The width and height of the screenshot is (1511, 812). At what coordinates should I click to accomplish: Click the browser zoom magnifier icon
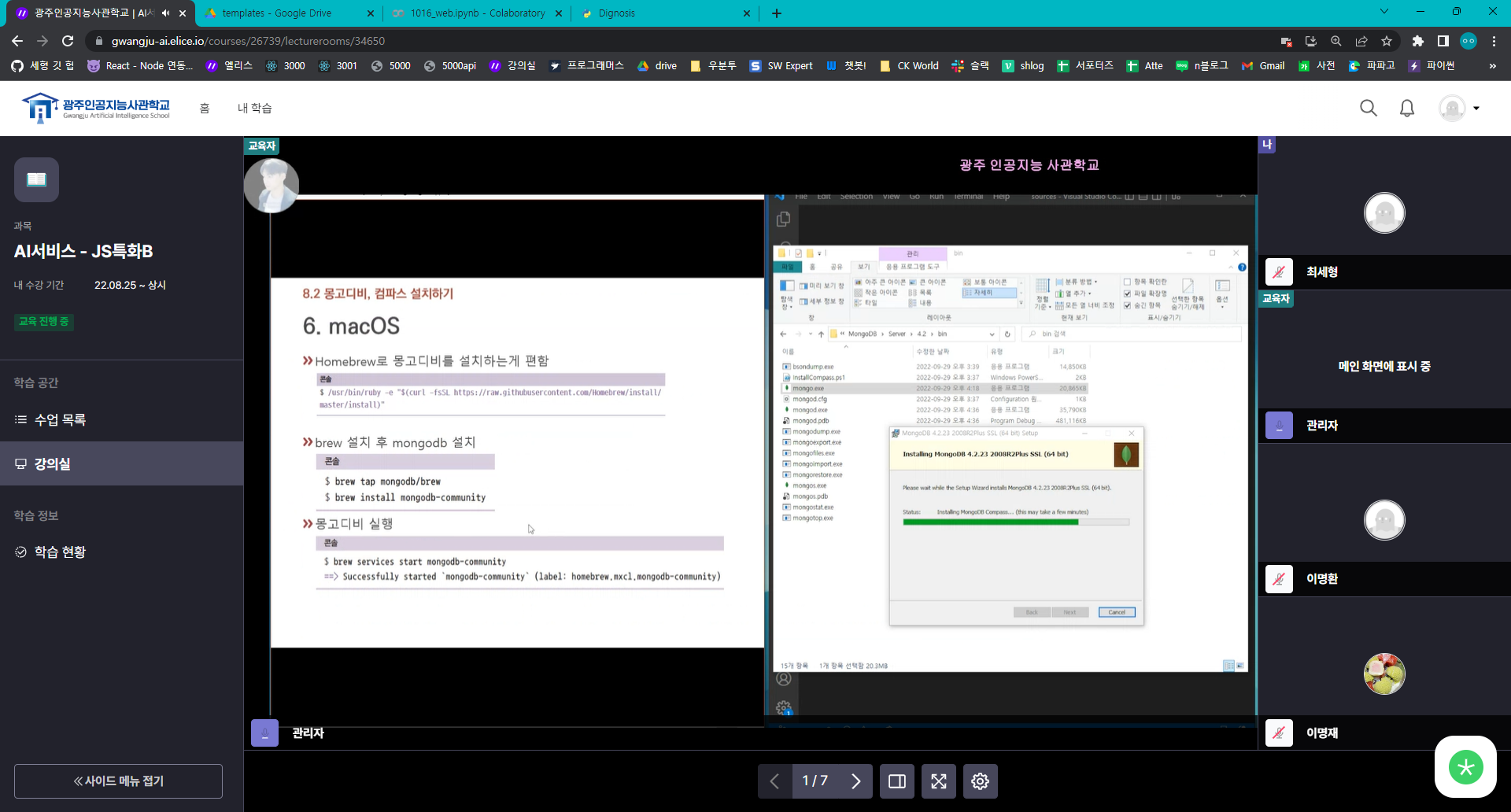[1336, 41]
